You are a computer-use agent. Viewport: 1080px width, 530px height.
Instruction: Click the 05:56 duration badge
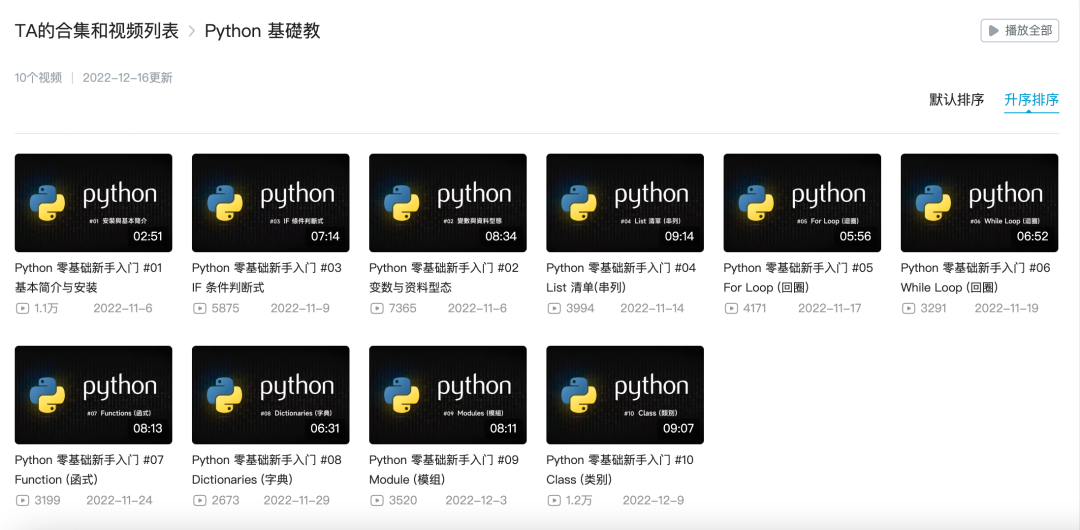[856, 236]
